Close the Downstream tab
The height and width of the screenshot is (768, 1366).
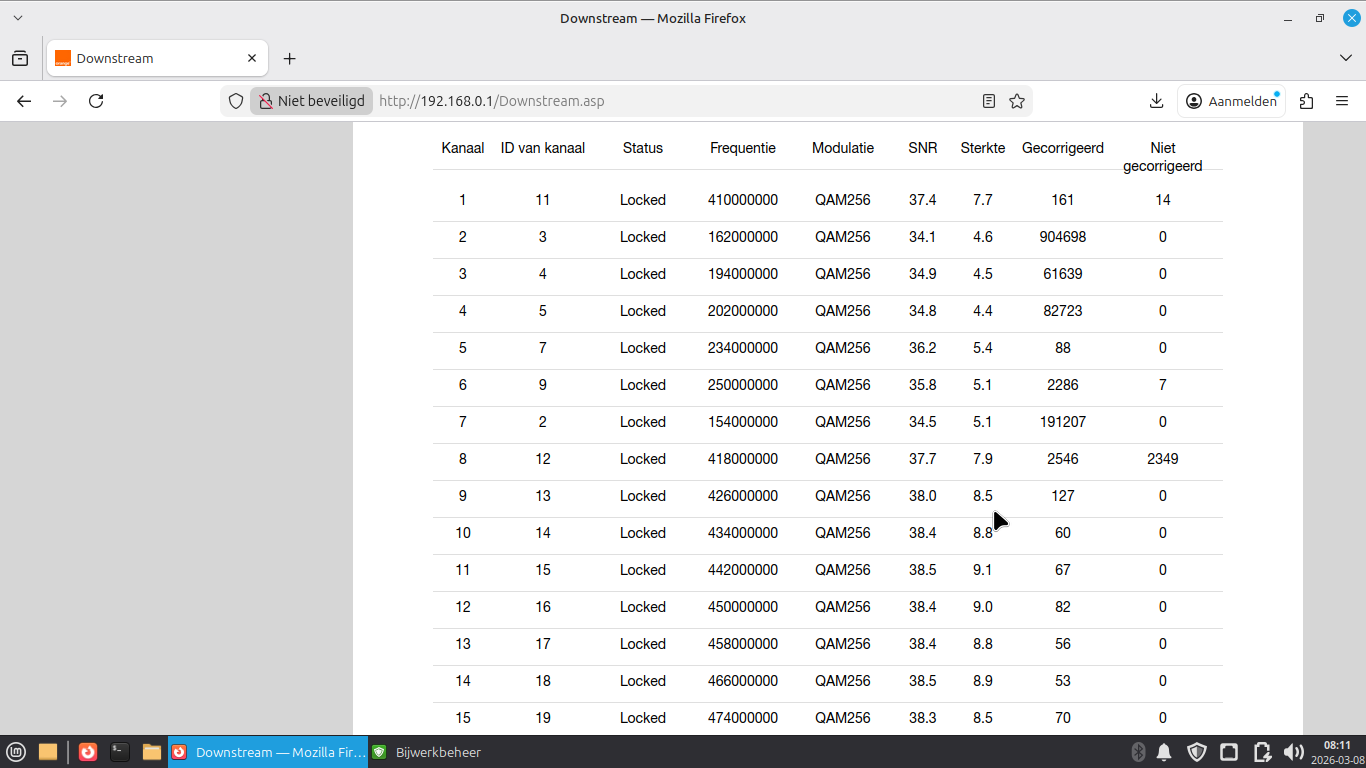253,58
